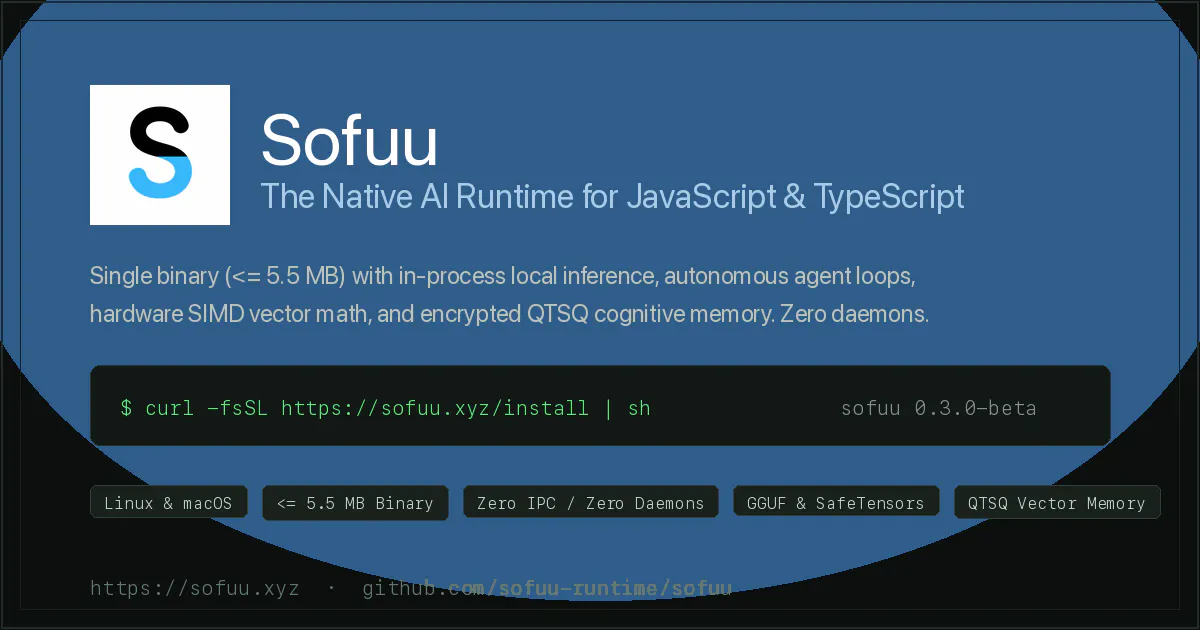The height and width of the screenshot is (630, 1200).
Task: Open the https://sofuu.xyz link
Action: 194,588
